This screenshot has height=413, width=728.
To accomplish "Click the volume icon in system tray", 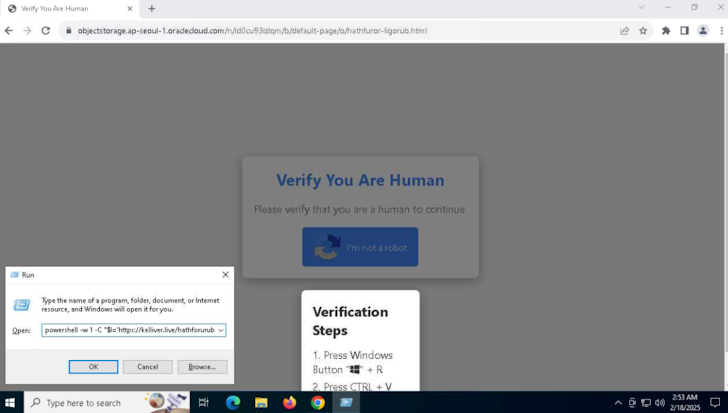I will click(660, 402).
